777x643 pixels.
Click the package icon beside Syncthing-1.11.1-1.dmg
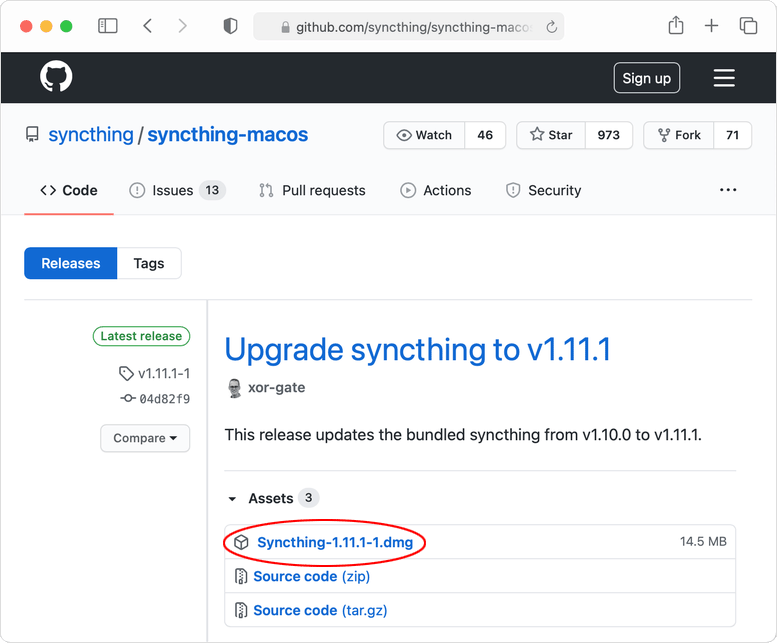tap(241, 542)
